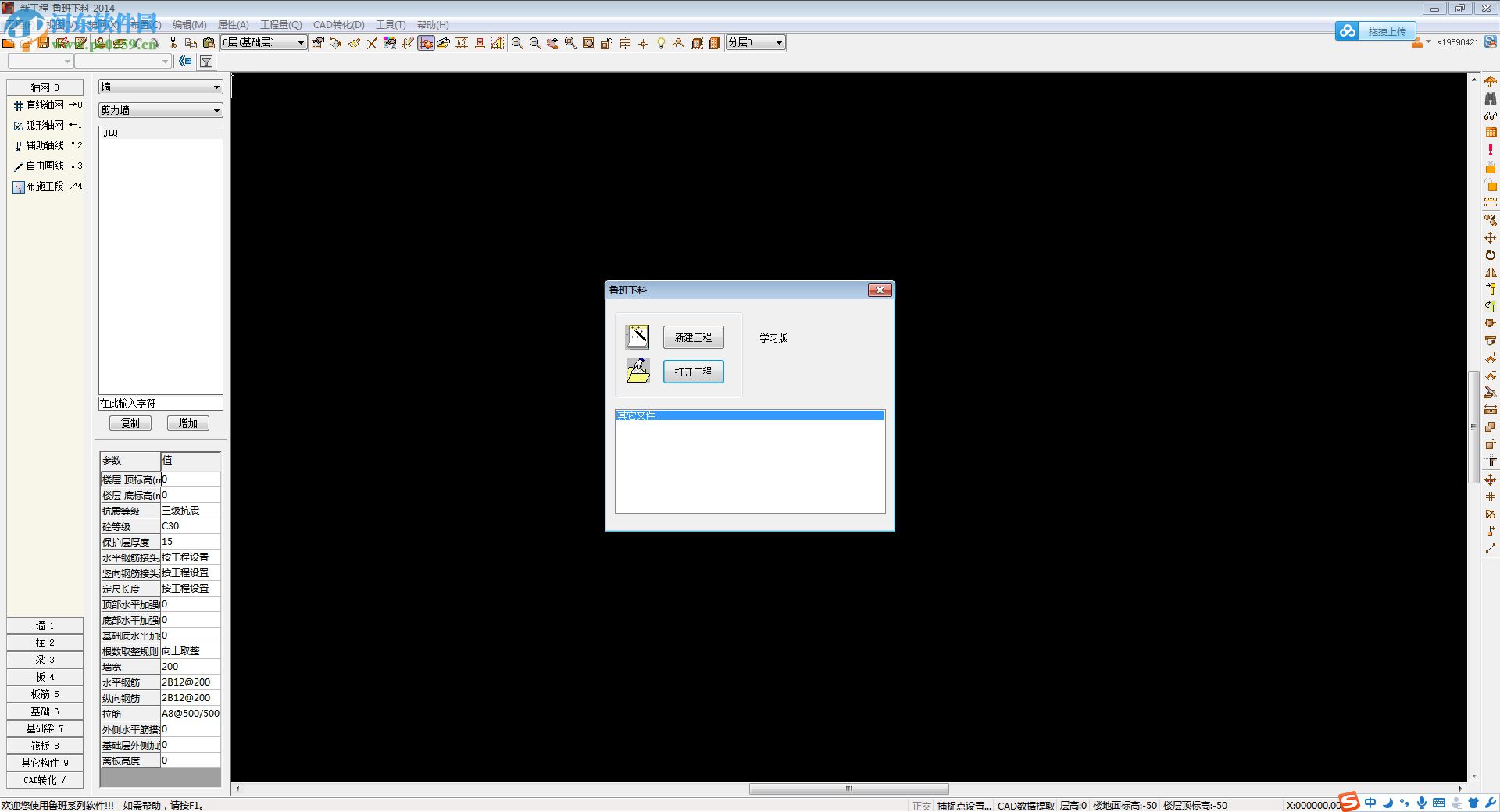Toggle 正交 ortho mode in status bar
The height and width of the screenshot is (812, 1500).
[x=922, y=806]
